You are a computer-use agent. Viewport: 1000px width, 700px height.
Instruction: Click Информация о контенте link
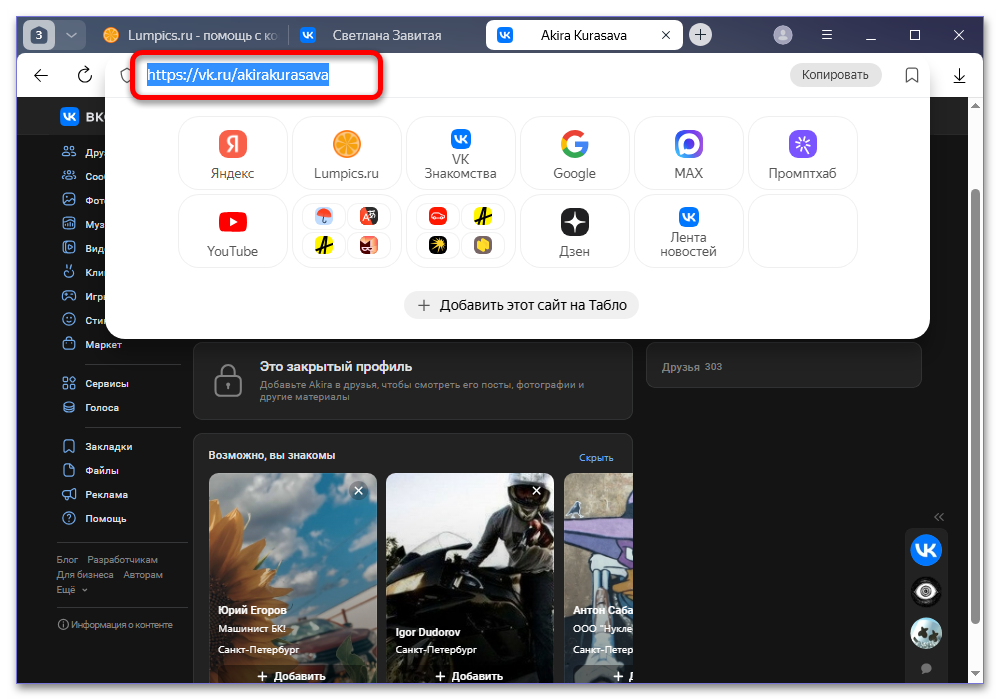click(x=115, y=625)
